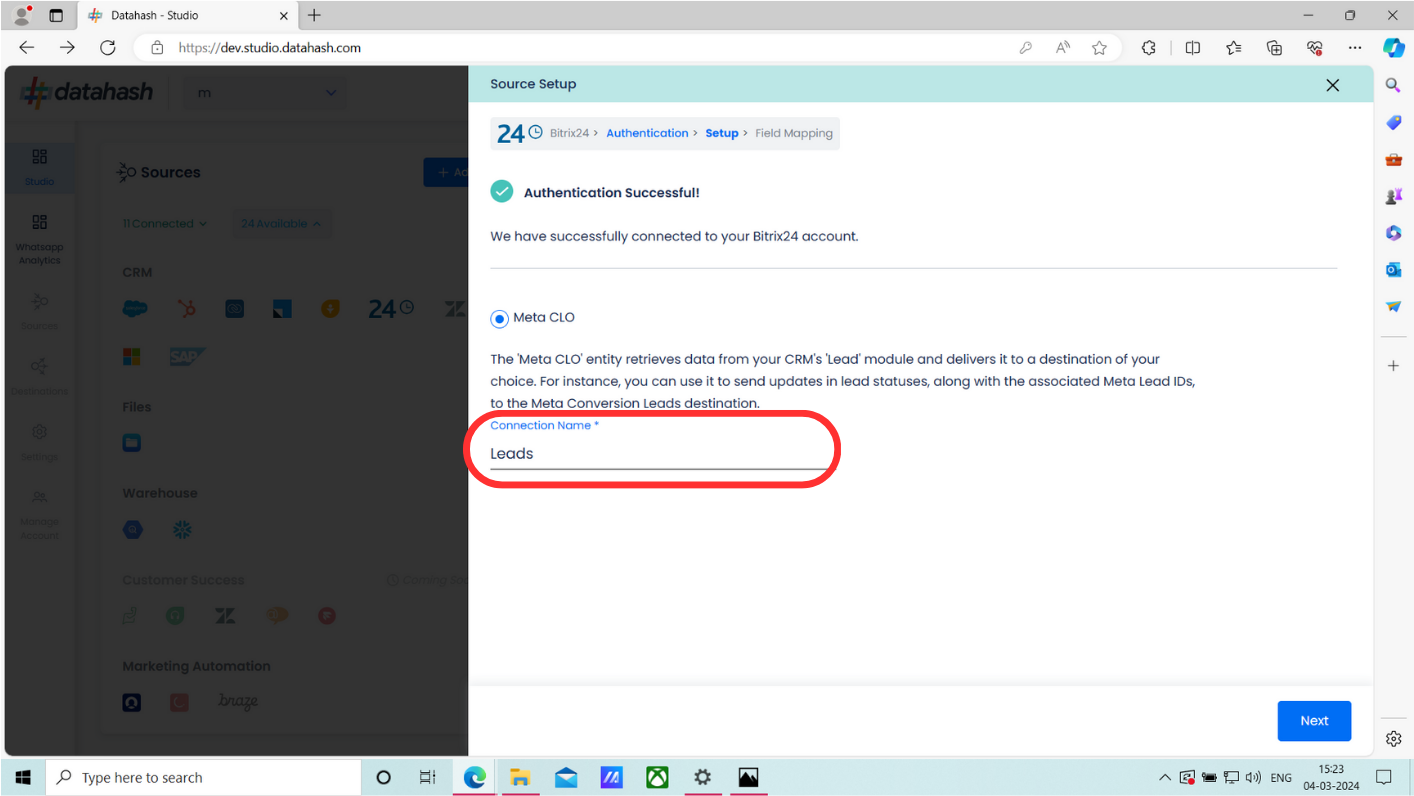Show hidden system tray icons
This screenshot has width=1414, height=796.
[x=1164, y=777]
